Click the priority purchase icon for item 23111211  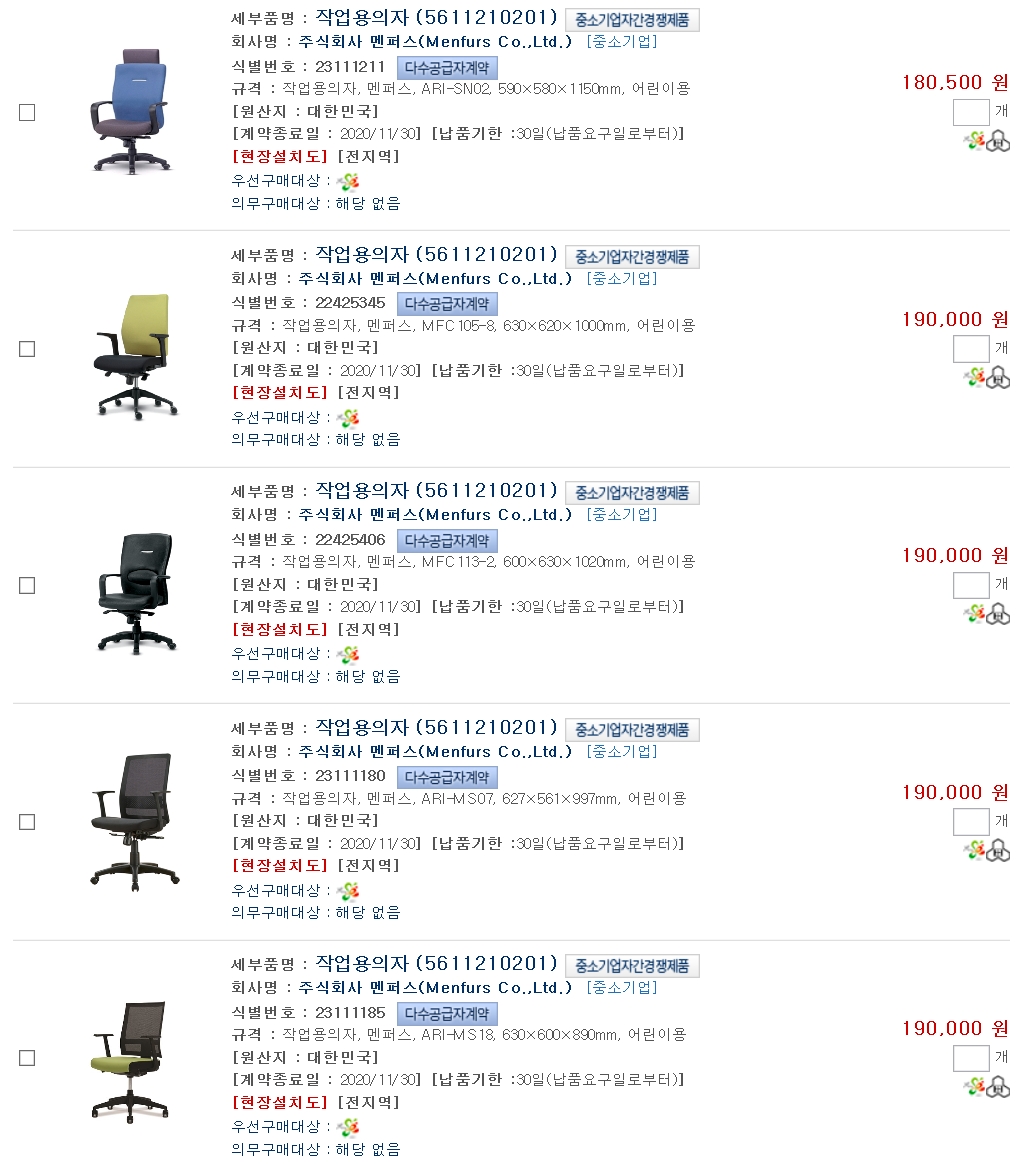pyautogui.click(x=347, y=181)
